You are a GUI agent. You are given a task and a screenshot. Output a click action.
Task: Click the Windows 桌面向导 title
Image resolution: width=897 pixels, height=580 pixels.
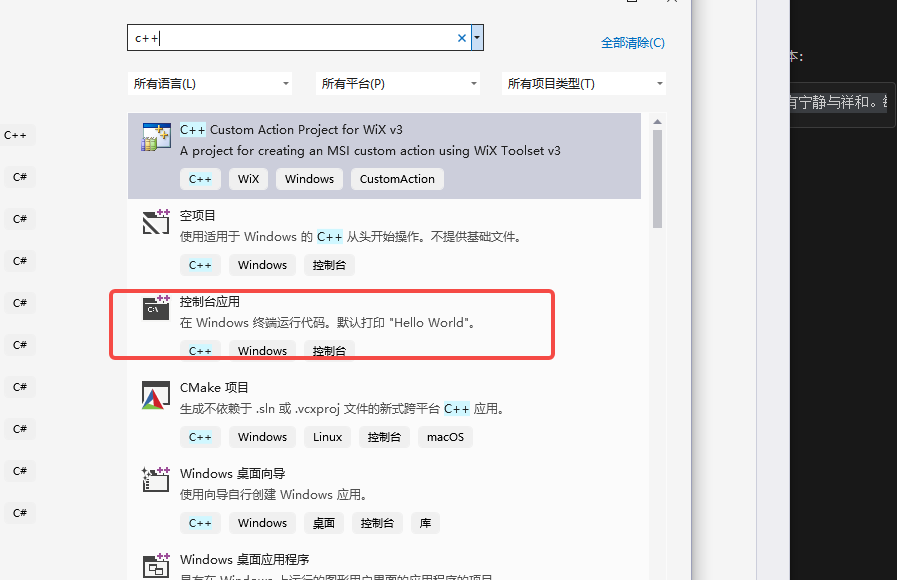(x=232, y=474)
